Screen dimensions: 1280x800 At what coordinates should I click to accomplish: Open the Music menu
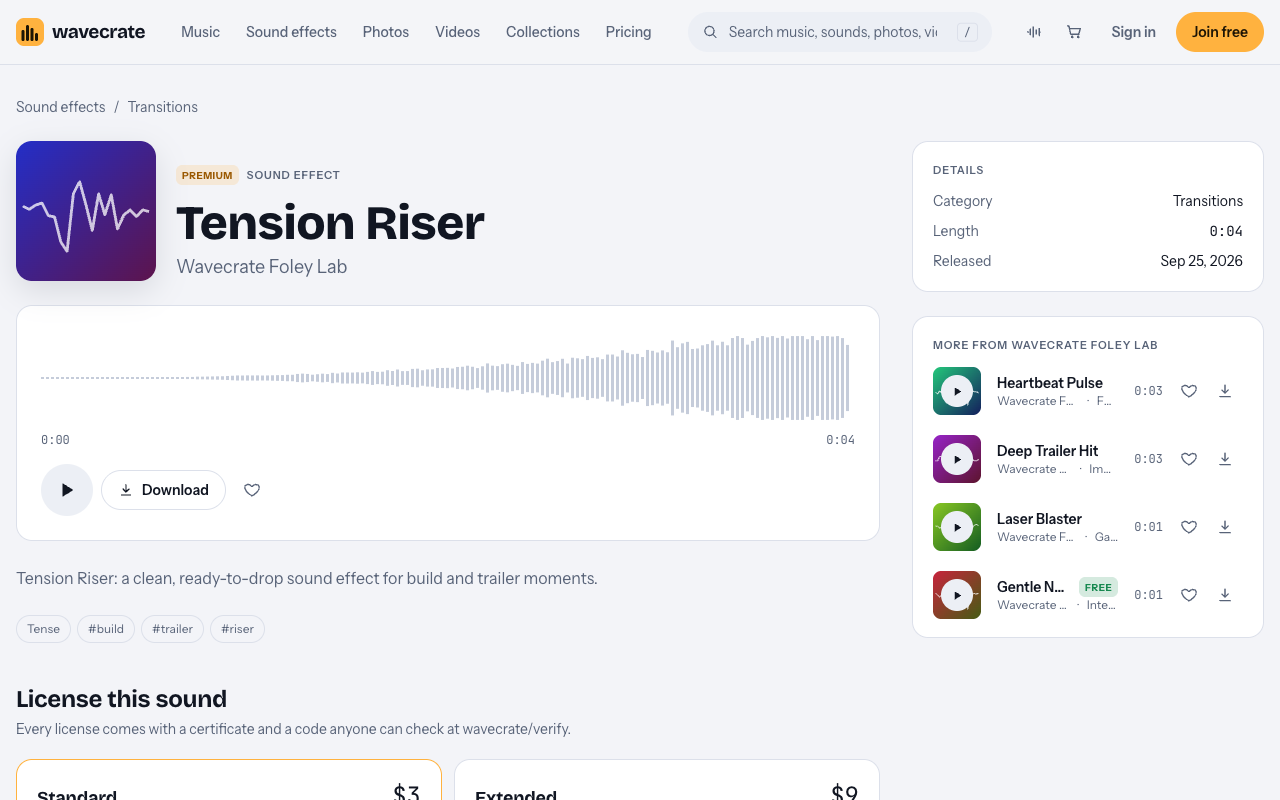(x=200, y=32)
